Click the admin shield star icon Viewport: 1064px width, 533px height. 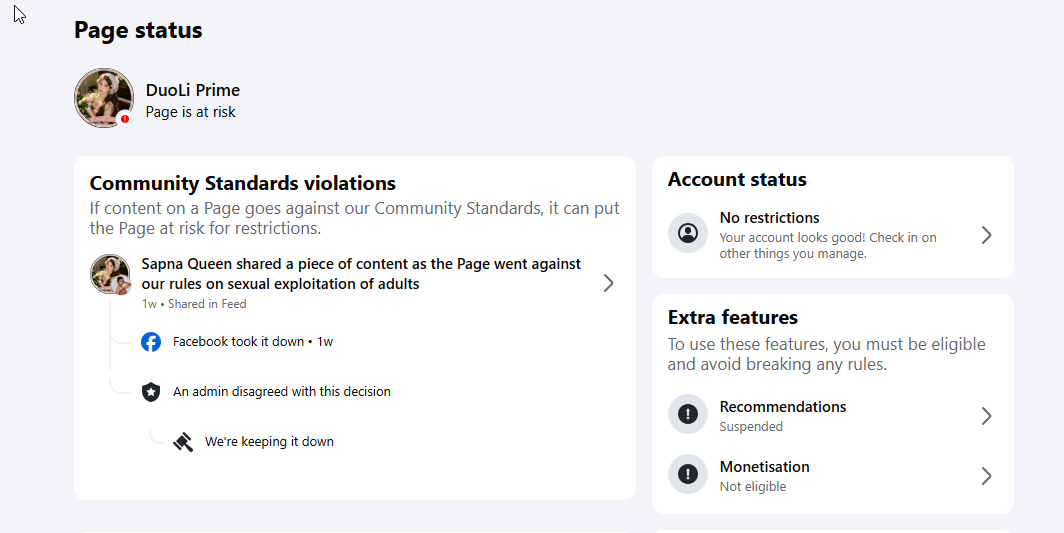(x=151, y=392)
